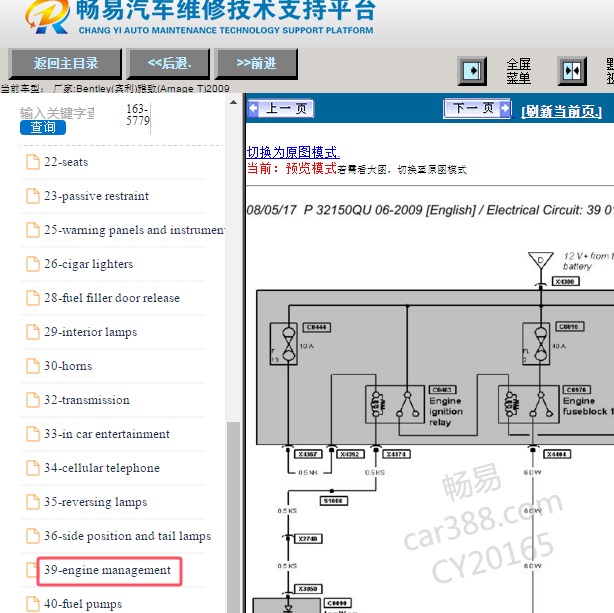Open 33-in car entertainment section

107,434
